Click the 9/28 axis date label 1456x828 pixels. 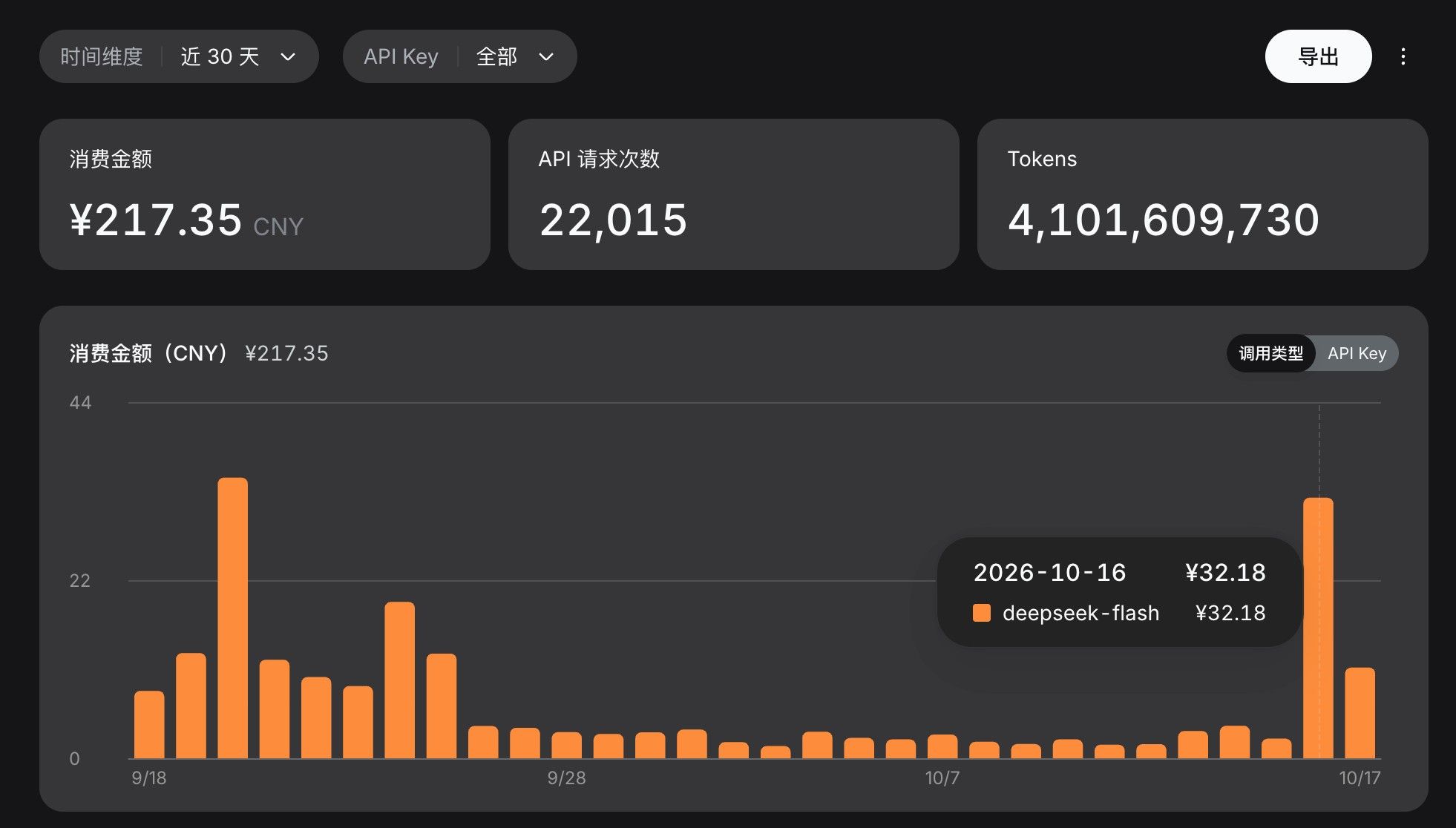click(x=566, y=778)
